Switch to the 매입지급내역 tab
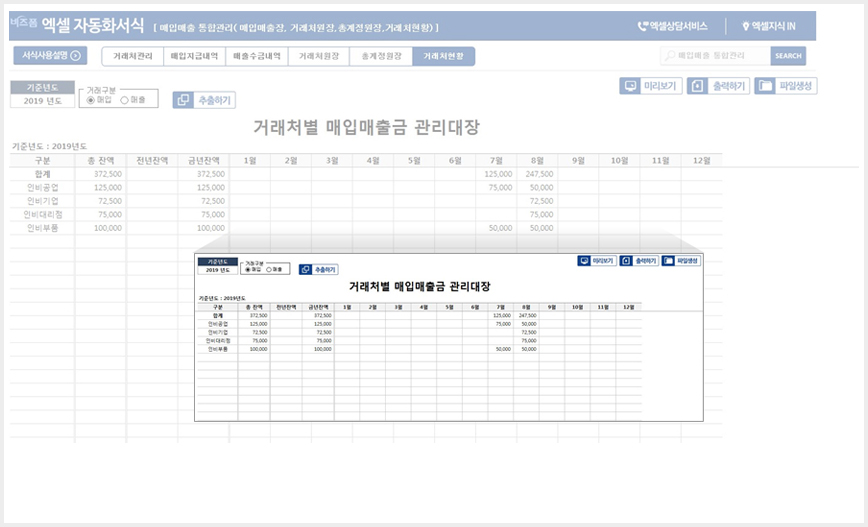Viewport: 868px width, 527px height. [194, 56]
